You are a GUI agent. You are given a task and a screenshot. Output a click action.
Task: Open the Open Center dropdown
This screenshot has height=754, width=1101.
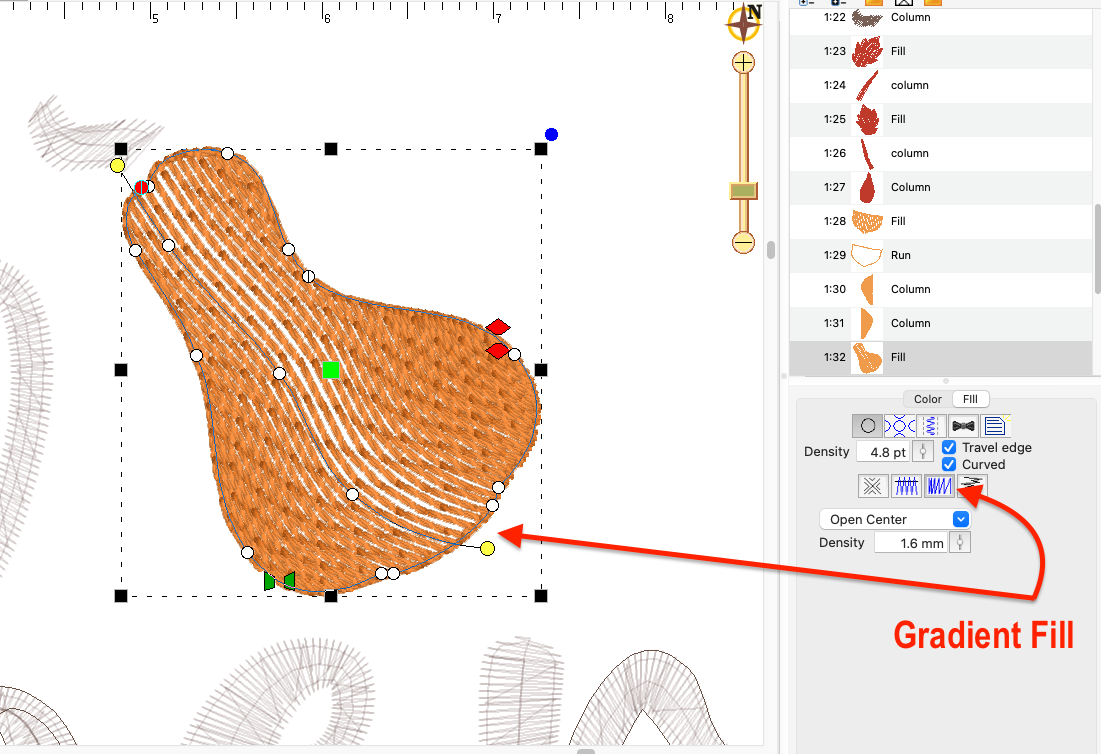point(894,519)
